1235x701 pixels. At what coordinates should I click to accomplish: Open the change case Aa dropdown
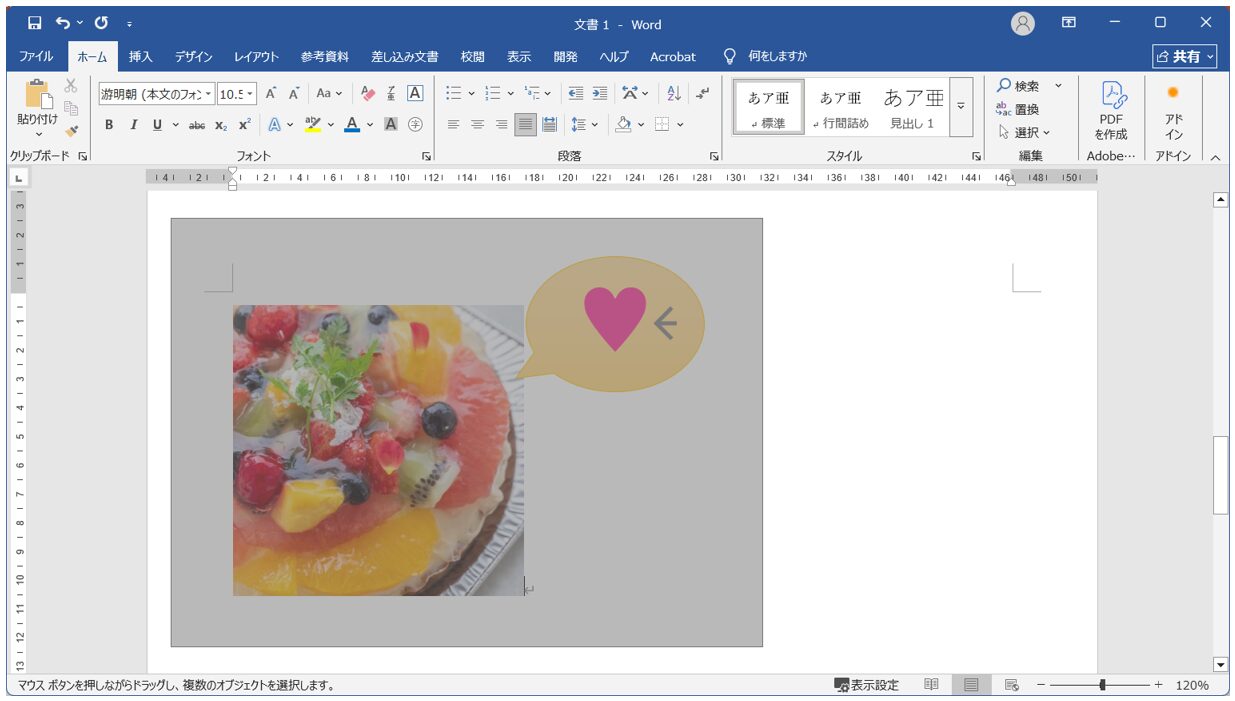(329, 94)
